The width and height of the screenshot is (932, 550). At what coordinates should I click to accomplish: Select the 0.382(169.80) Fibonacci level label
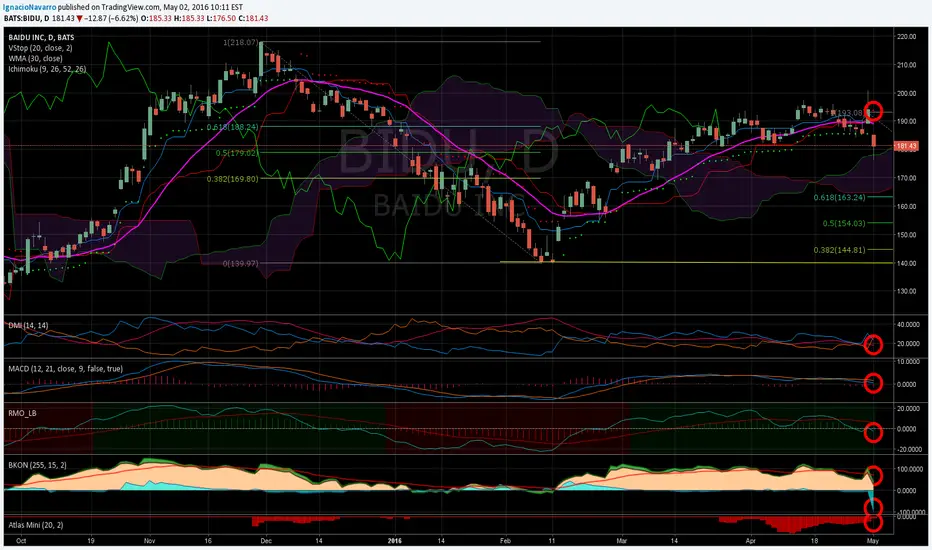pos(232,178)
